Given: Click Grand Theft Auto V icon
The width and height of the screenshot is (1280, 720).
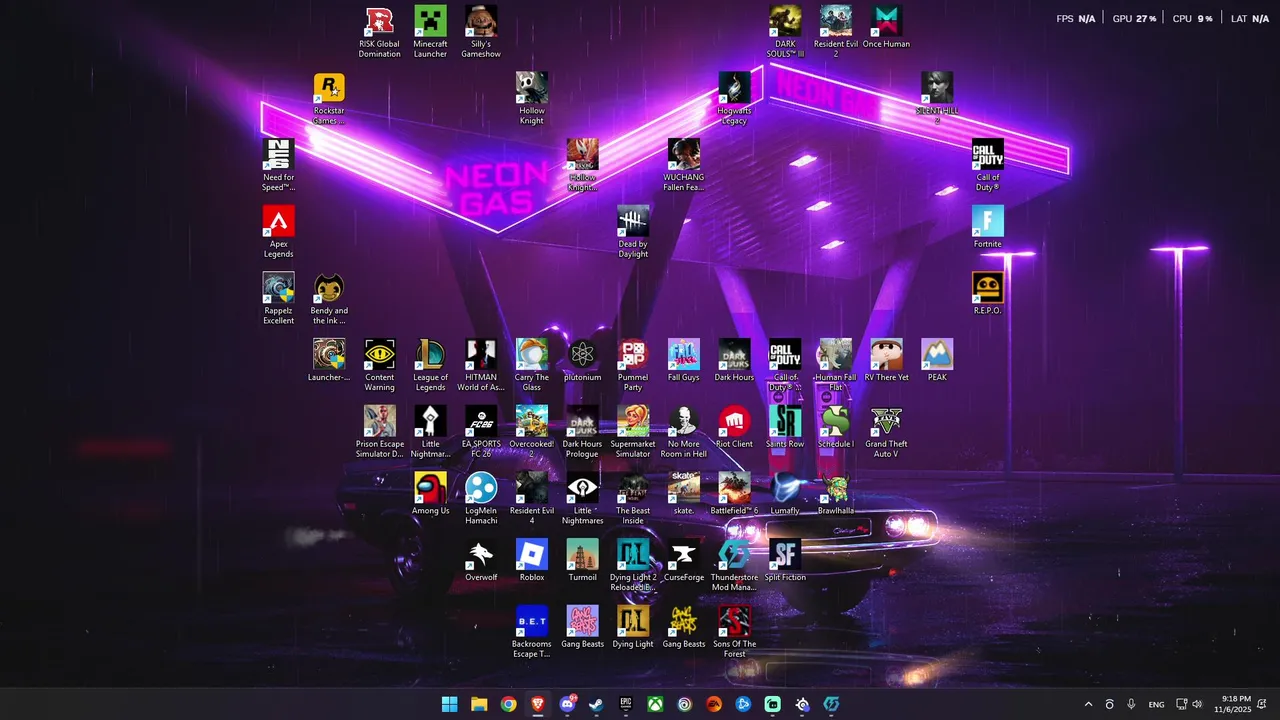Looking at the screenshot, I should pyautogui.click(x=886, y=431).
